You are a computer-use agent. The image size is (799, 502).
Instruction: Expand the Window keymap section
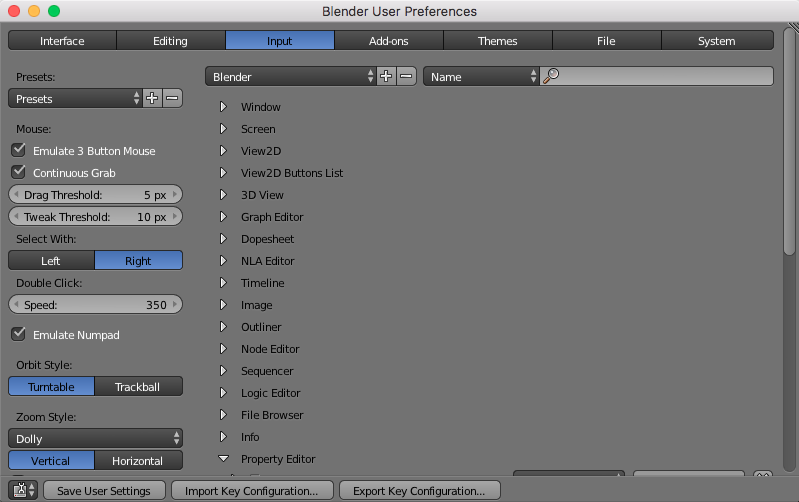tap(223, 107)
